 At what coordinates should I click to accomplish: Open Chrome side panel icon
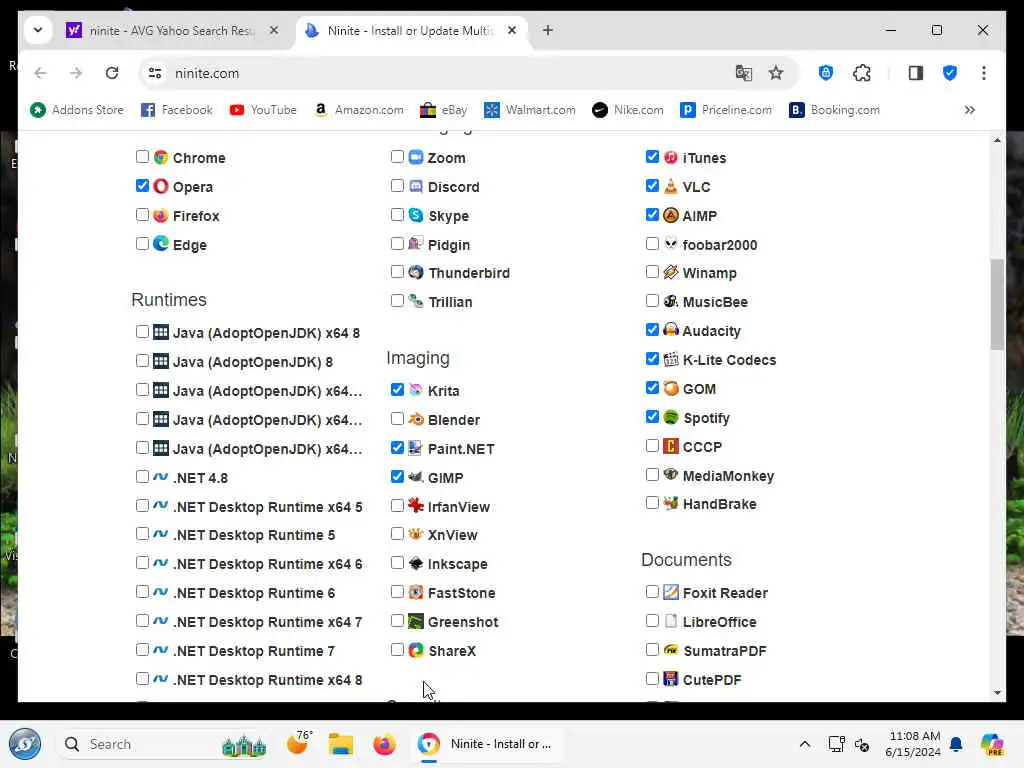click(916, 73)
